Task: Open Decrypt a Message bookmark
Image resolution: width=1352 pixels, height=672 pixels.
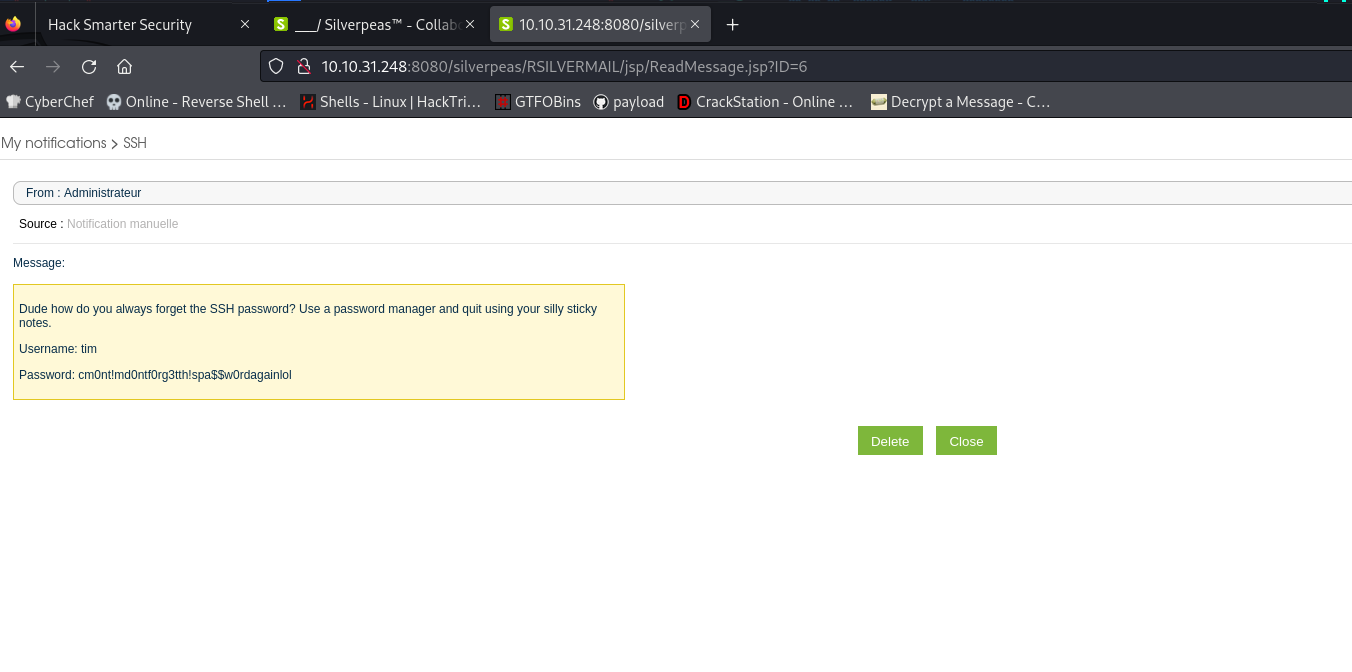Action: 961,102
